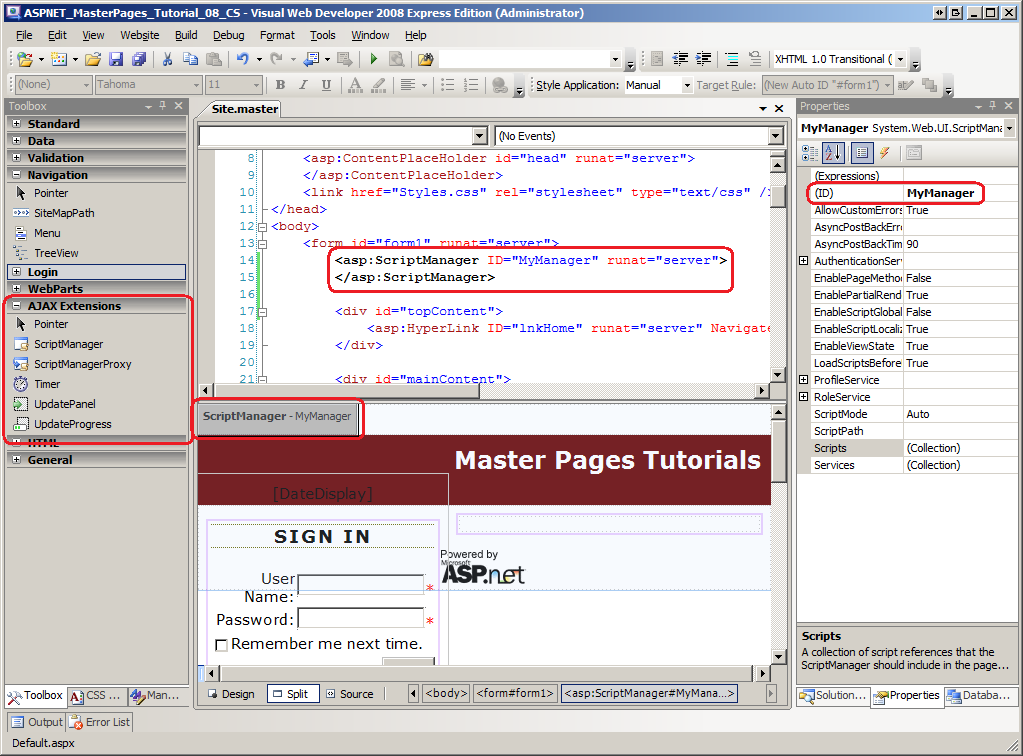
Task: Switch to Source view
Action: (x=349, y=694)
